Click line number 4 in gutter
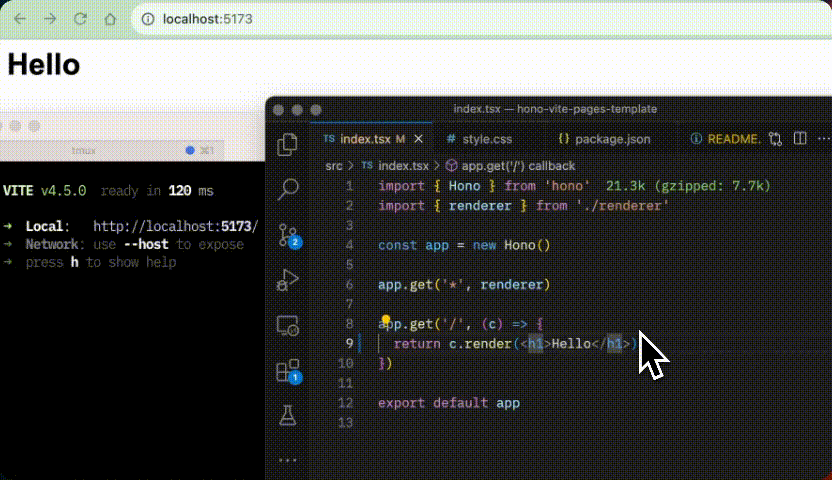 [x=349, y=245]
